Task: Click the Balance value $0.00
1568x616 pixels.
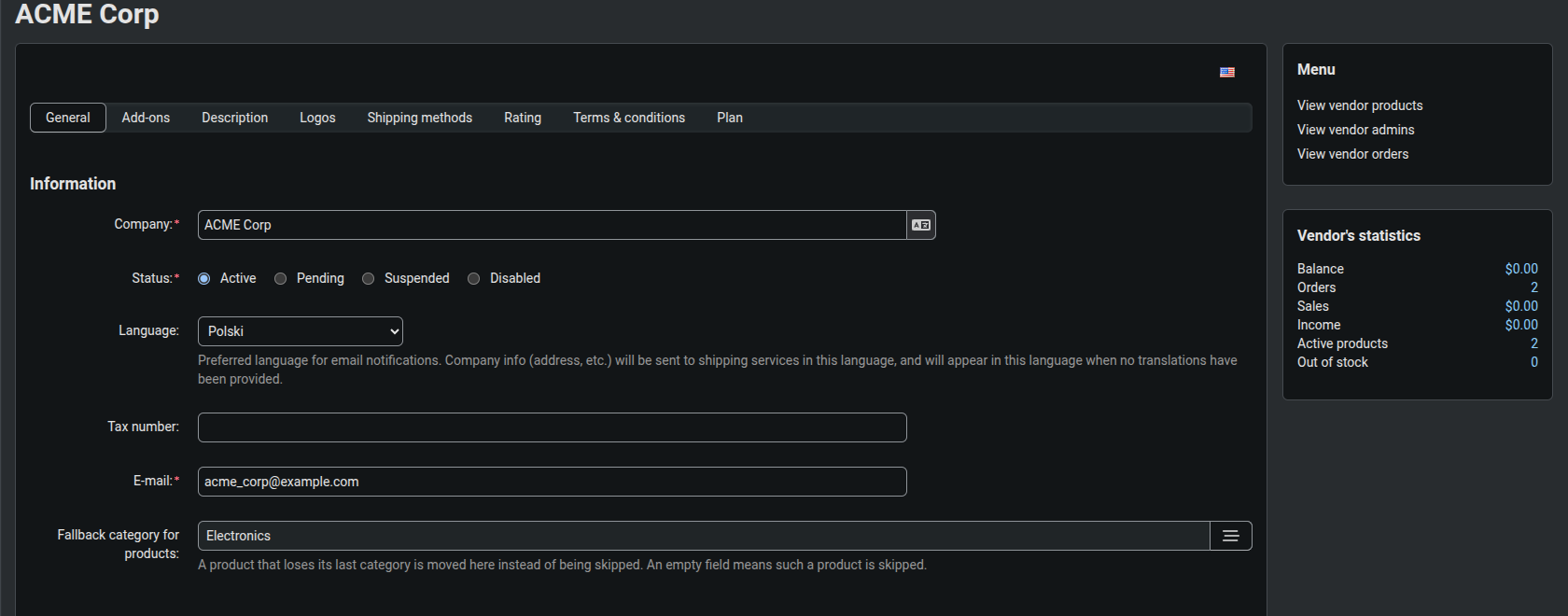Action: point(1521,269)
